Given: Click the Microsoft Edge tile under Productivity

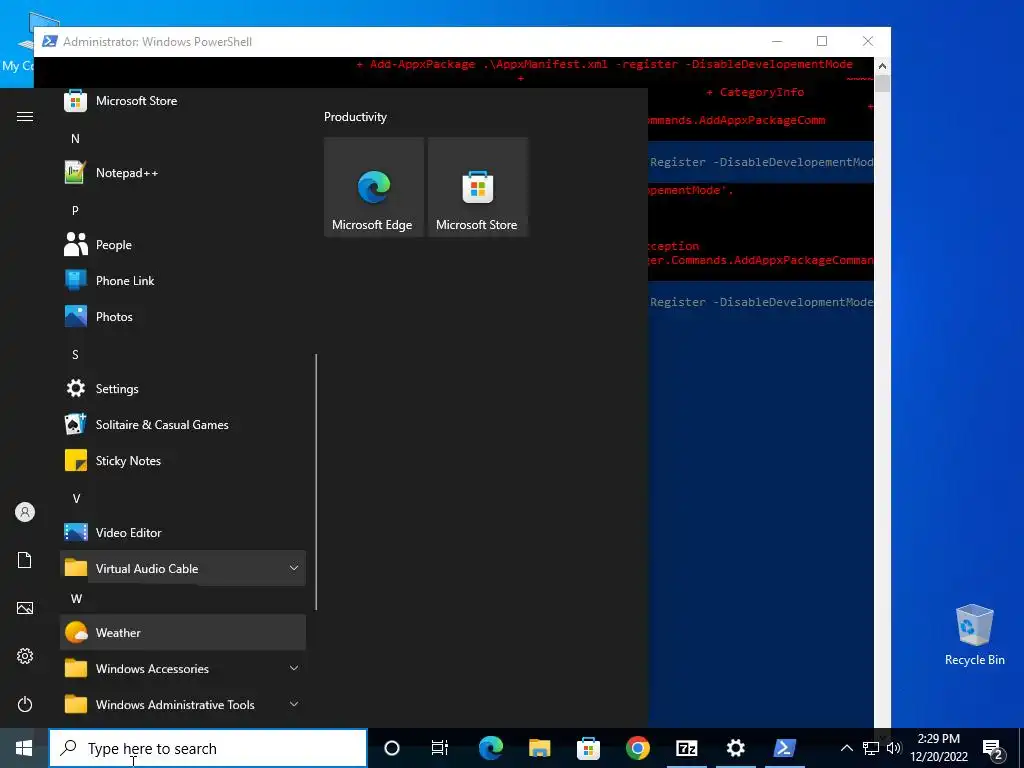Looking at the screenshot, I should point(374,187).
